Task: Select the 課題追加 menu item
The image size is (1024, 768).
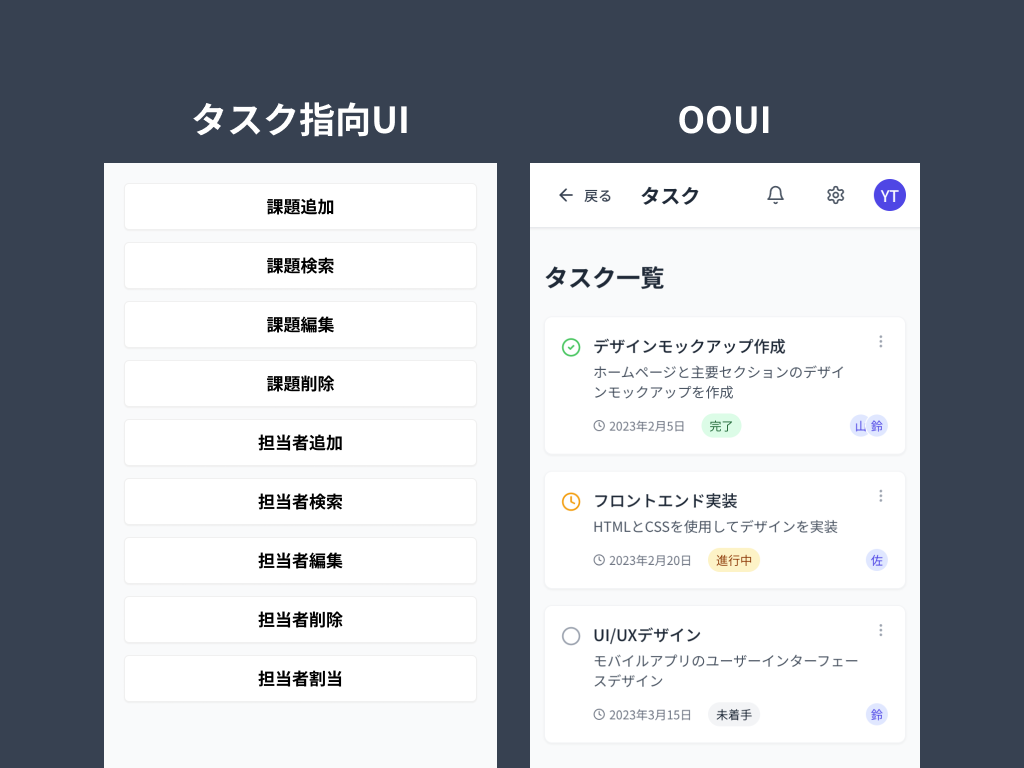Action: click(x=300, y=207)
